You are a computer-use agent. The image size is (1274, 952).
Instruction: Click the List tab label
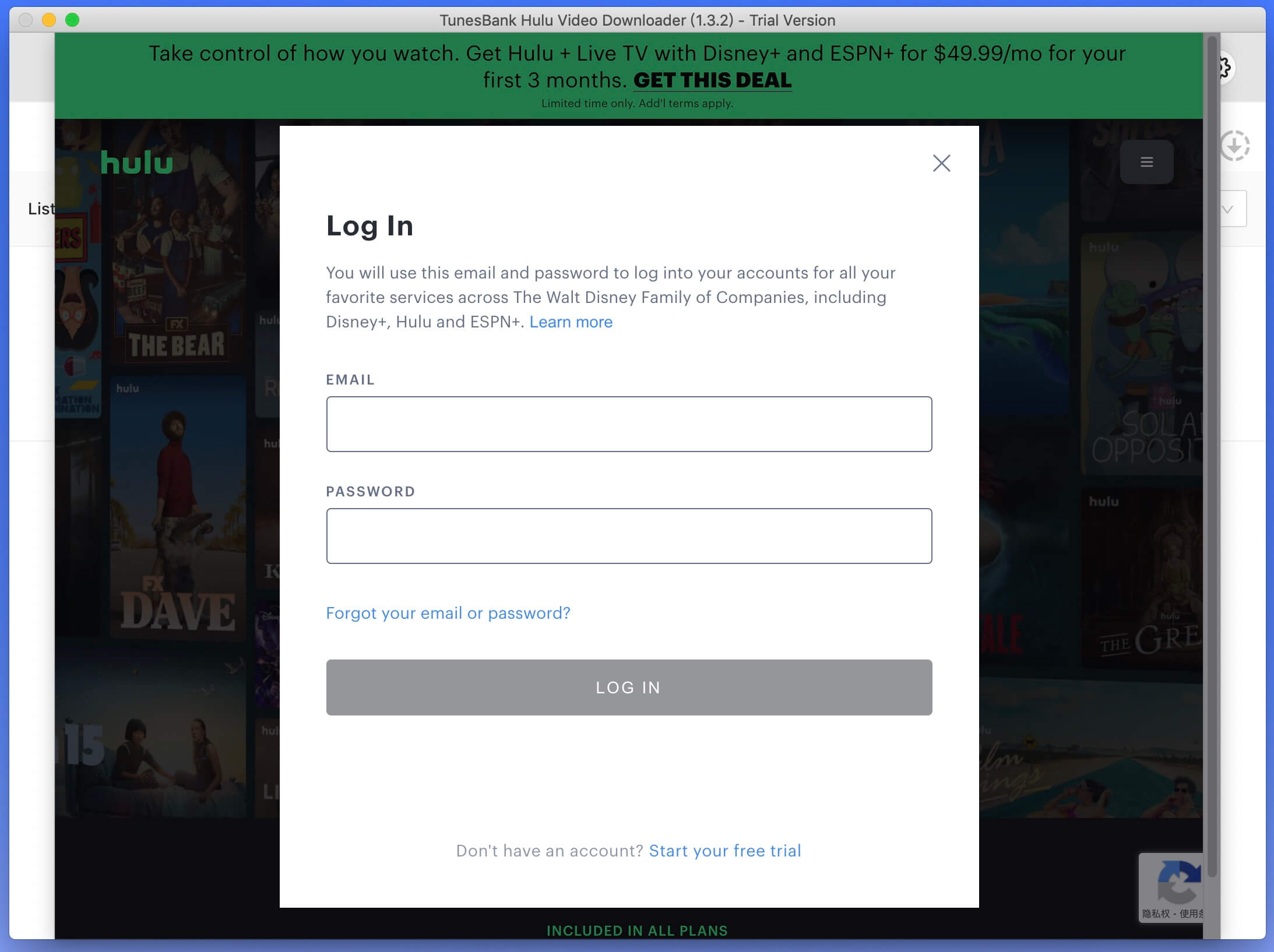pos(41,209)
